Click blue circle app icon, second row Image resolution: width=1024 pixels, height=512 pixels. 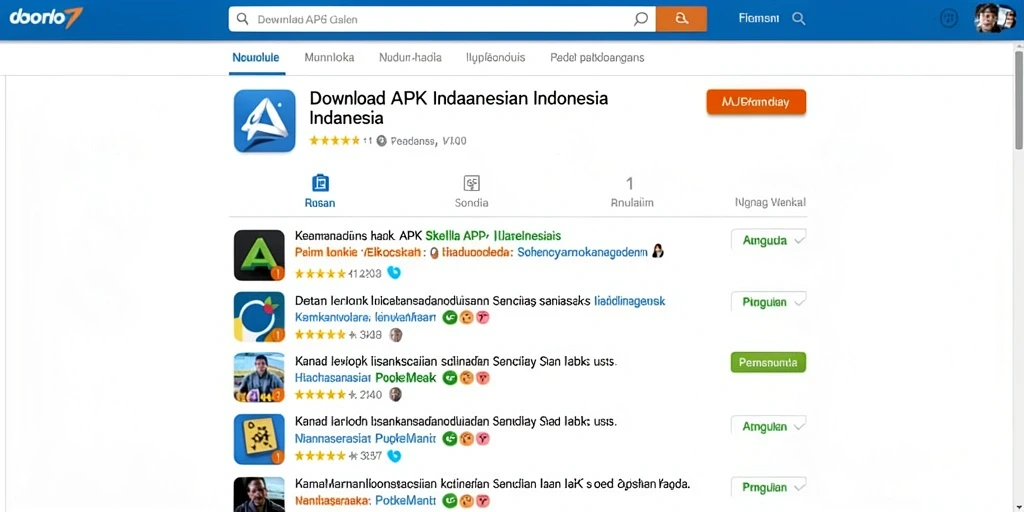click(259, 317)
